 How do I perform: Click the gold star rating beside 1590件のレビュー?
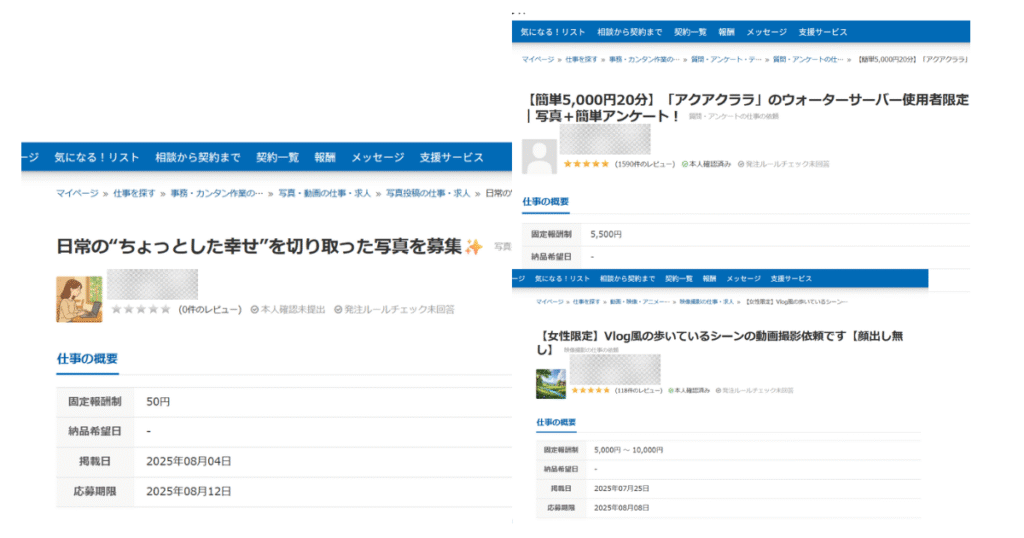[x=586, y=164]
